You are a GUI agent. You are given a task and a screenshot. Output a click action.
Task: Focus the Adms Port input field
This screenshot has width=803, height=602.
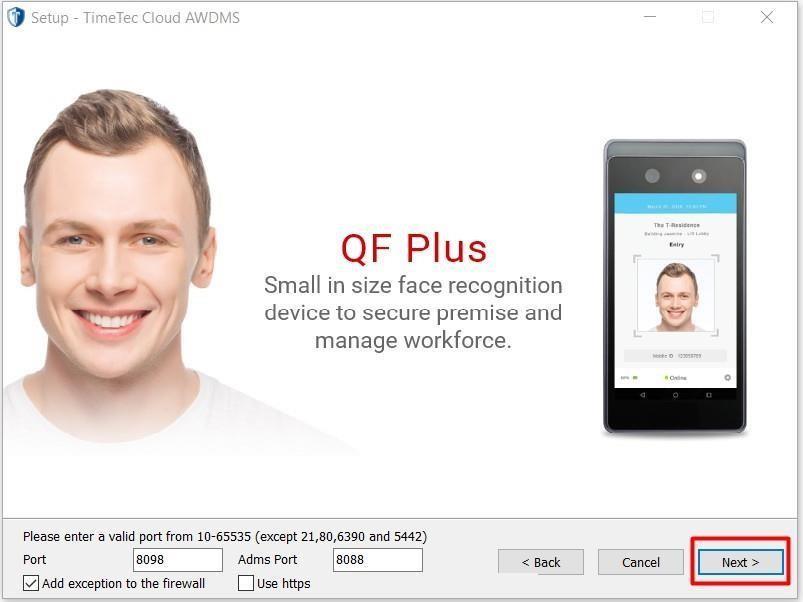pyautogui.click(x=377, y=560)
